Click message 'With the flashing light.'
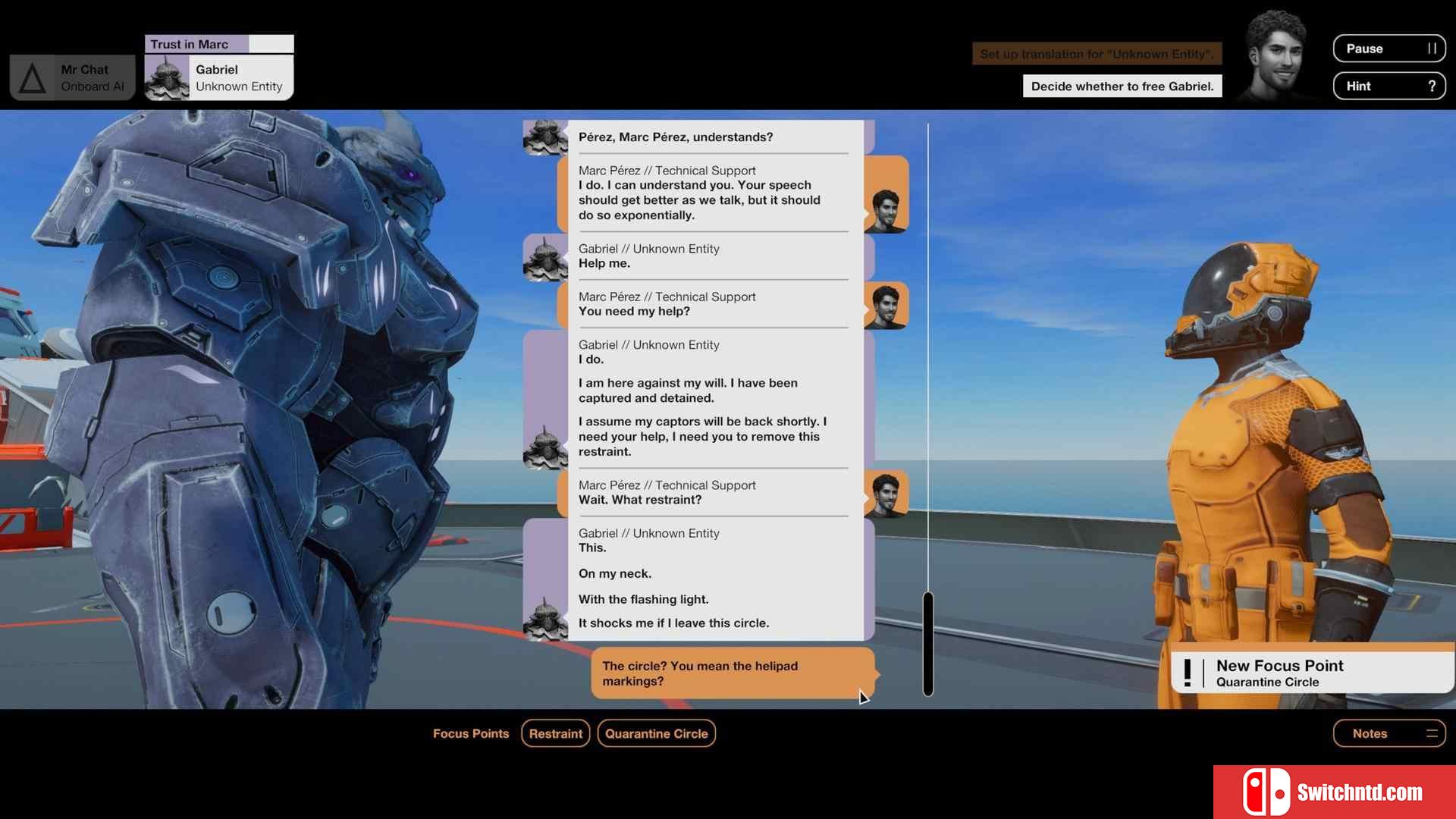The image size is (1456, 819). (644, 599)
